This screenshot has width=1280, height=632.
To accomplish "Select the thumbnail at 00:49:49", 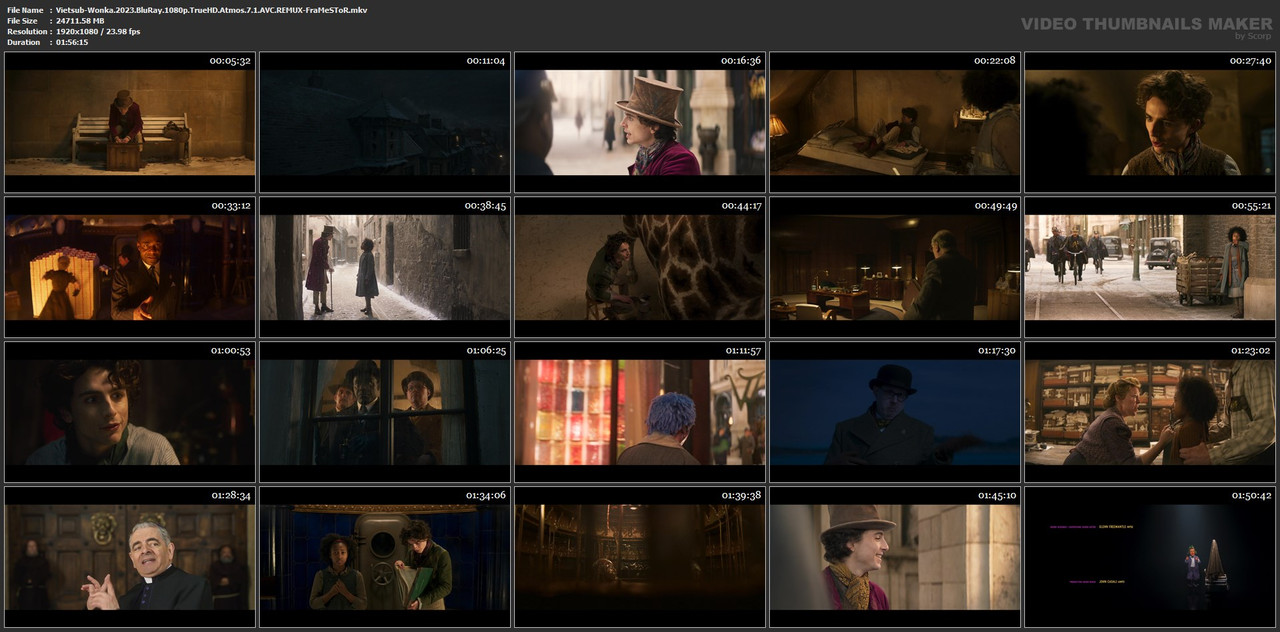I will [895, 267].
